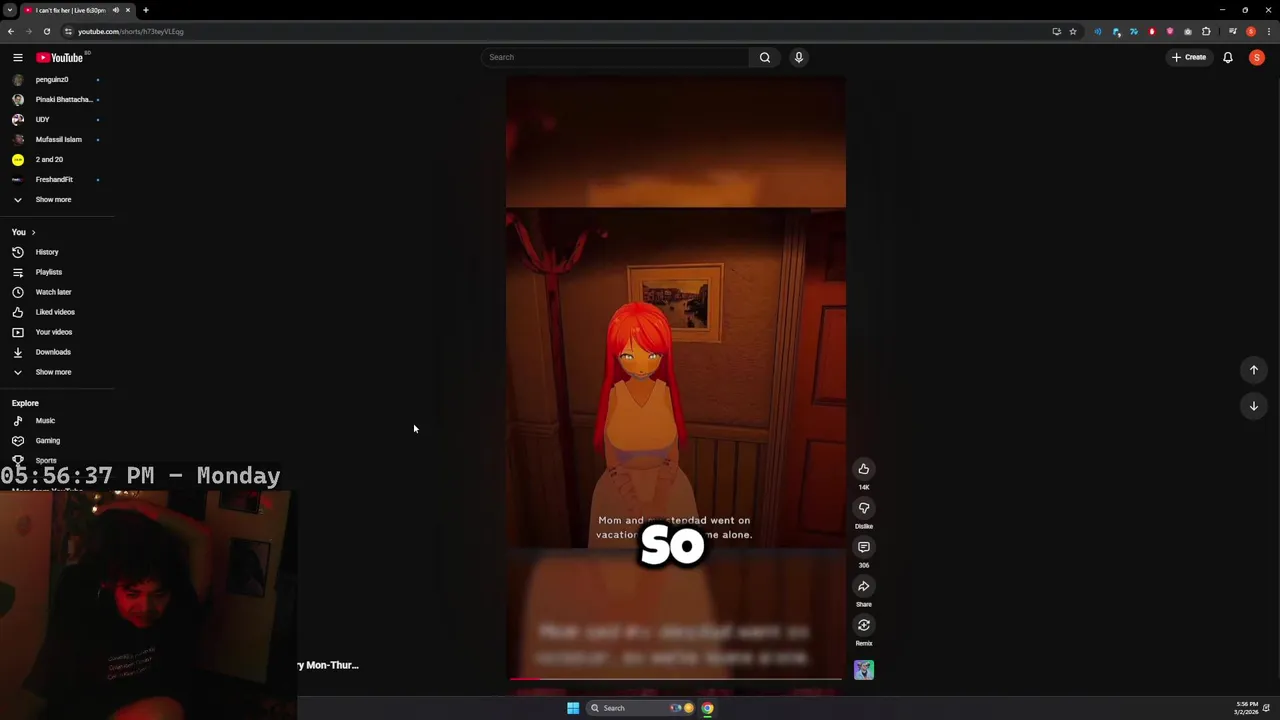Image resolution: width=1280 pixels, height=720 pixels.
Task: Focus the YouTube search field
Action: [615, 57]
